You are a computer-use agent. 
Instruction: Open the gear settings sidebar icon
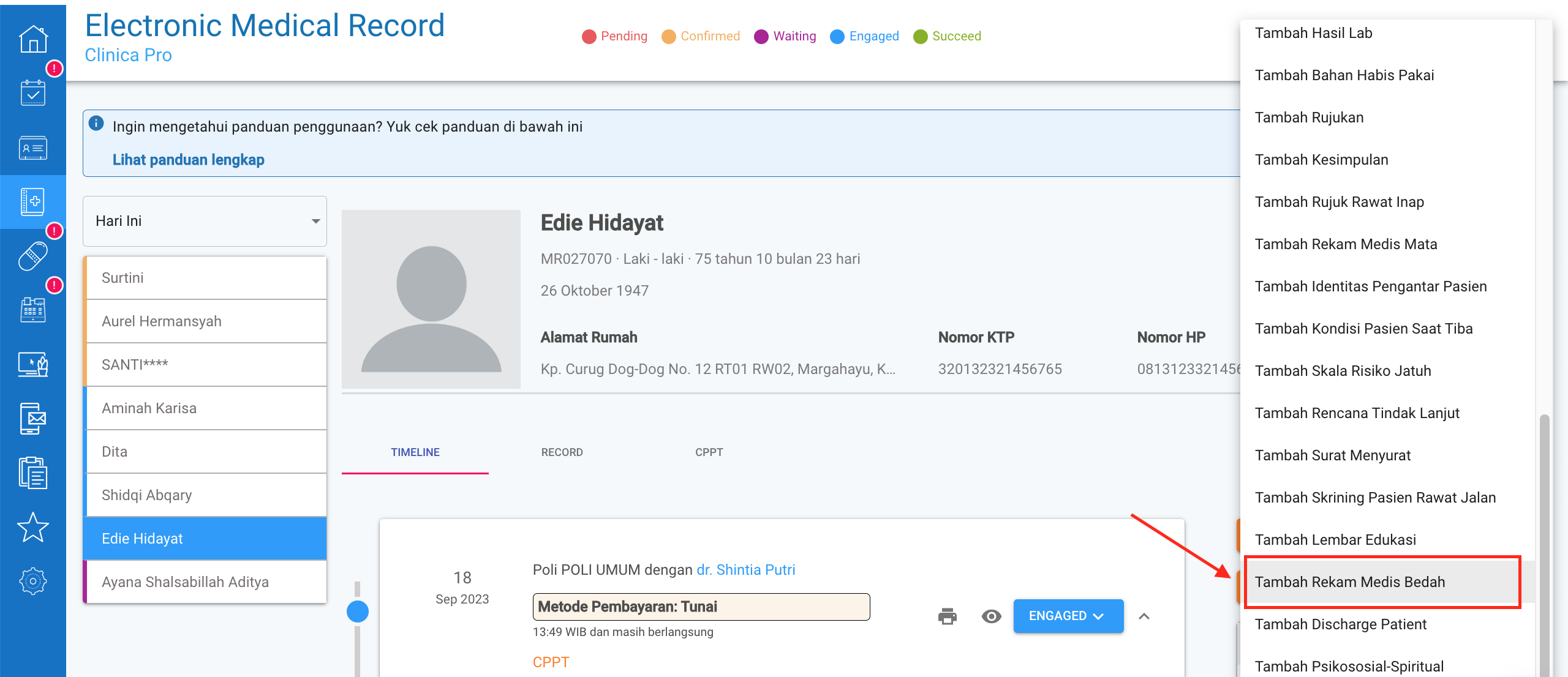[33, 581]
